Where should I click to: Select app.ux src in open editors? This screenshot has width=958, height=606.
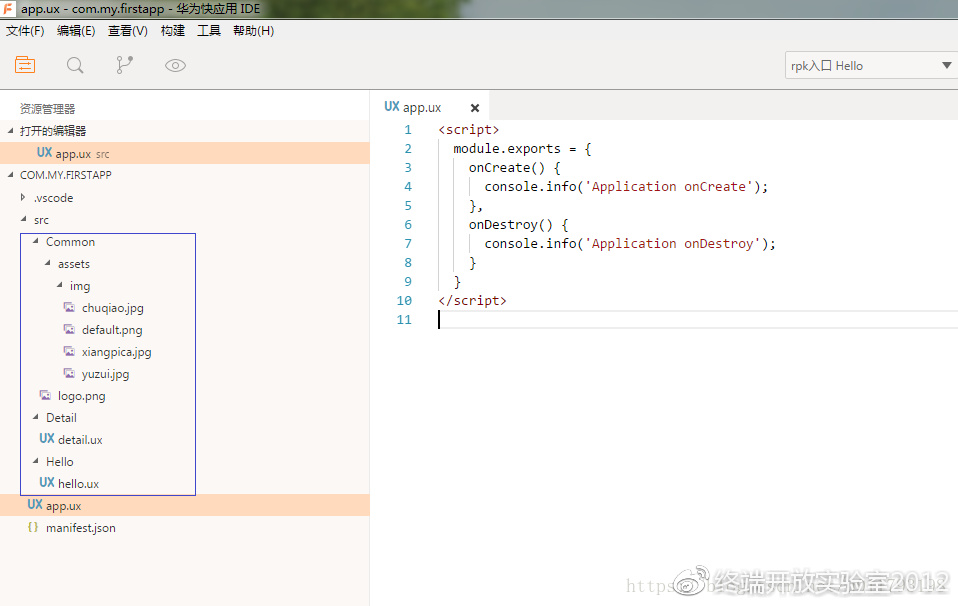(x=185, y=153)
